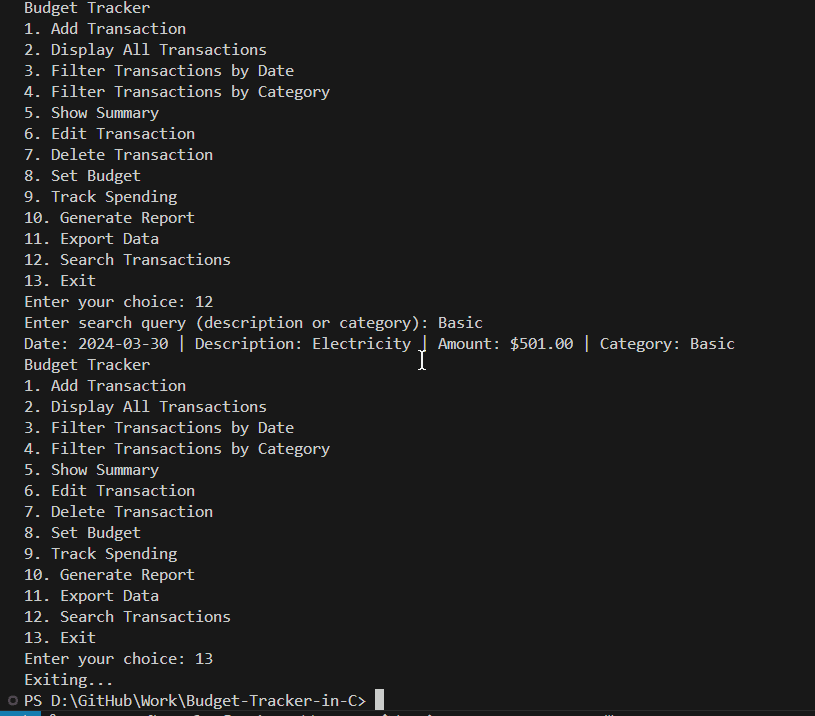The width and height of the screenshot is (815, 716).
Task: Click "10. Generate Report" in the lower menu
Action: [x=109, y=575]
